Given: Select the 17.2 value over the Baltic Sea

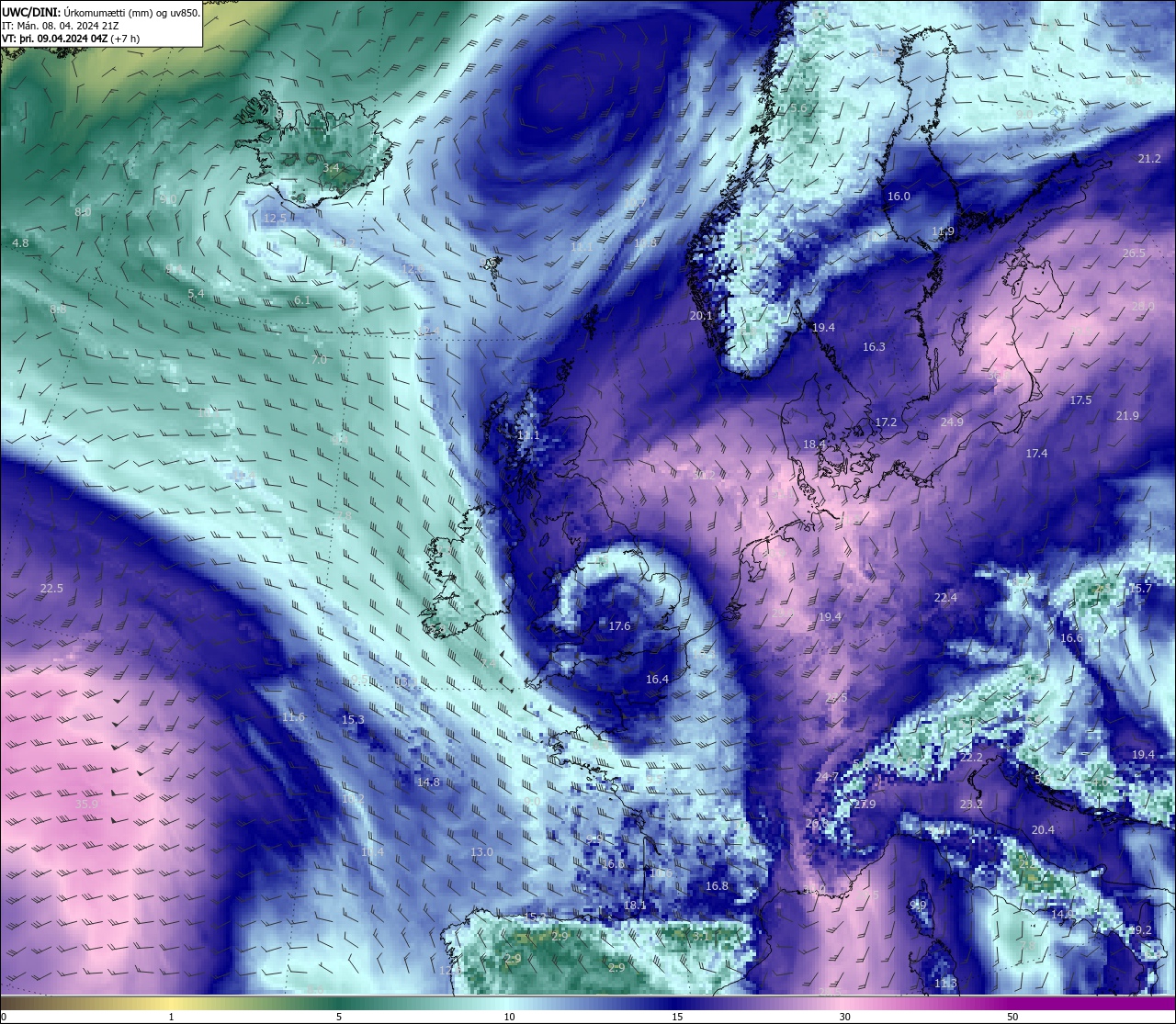Looking at the screenshot, I should [886, 422].
